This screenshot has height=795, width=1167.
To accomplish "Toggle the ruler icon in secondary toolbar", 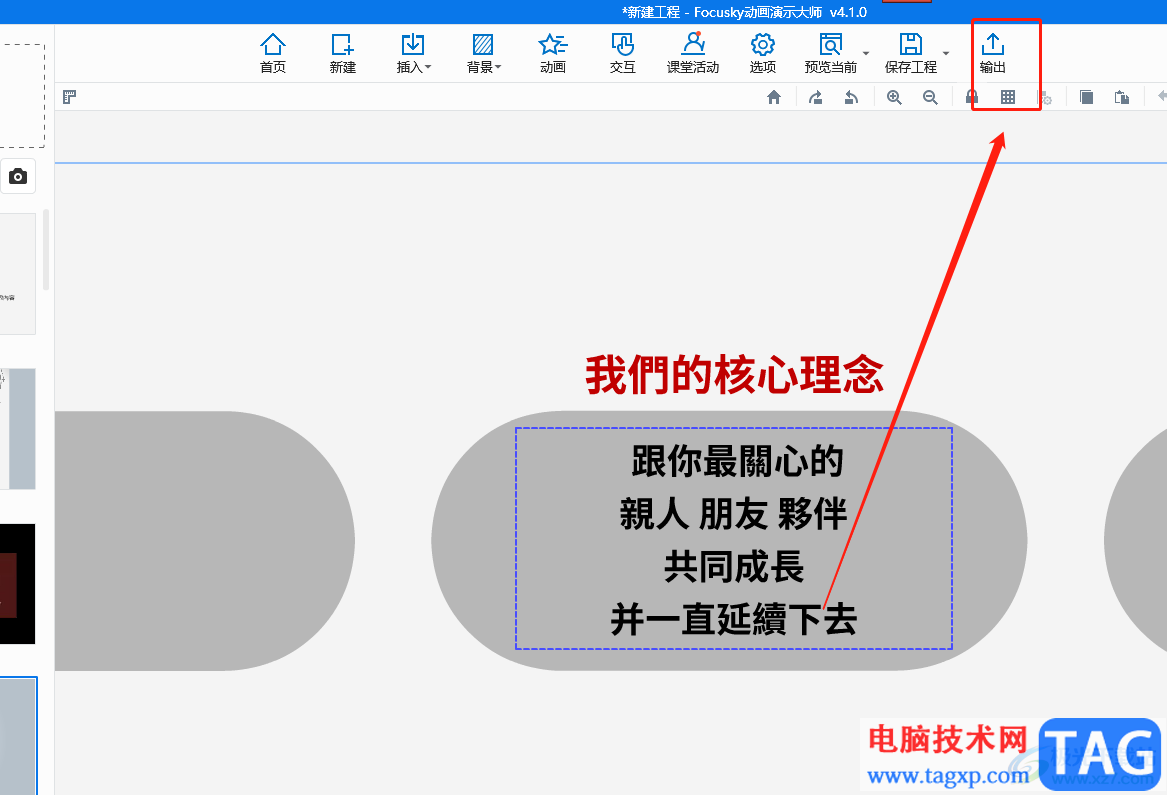I will pos(69,97).
